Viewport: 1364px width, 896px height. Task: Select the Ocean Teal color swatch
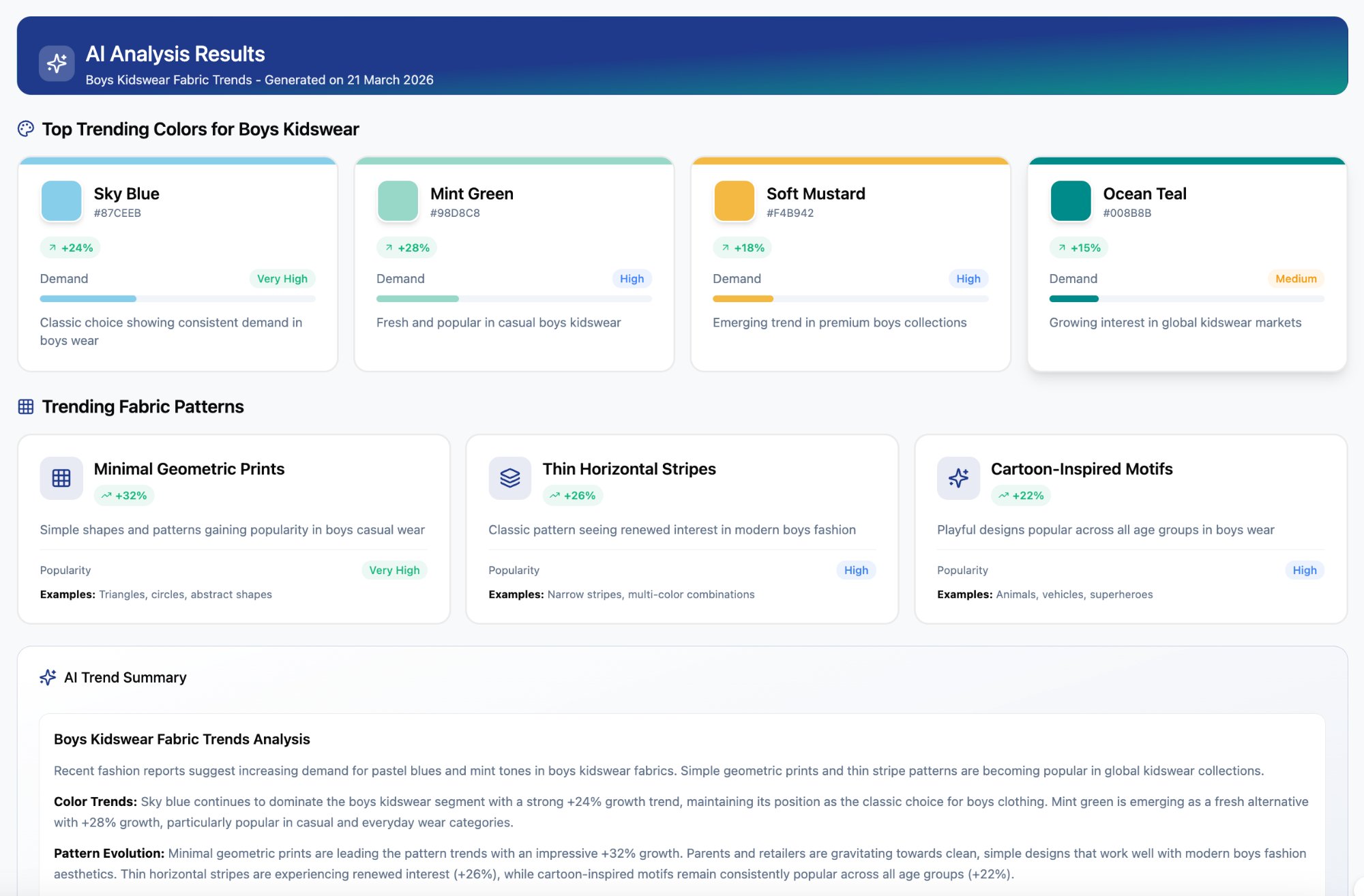[x=1070, y=200]
